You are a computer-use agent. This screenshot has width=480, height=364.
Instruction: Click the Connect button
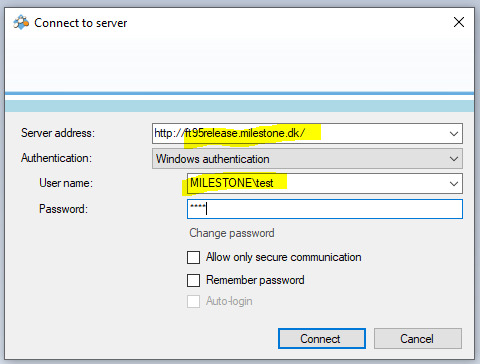click(x=322, y=339)
